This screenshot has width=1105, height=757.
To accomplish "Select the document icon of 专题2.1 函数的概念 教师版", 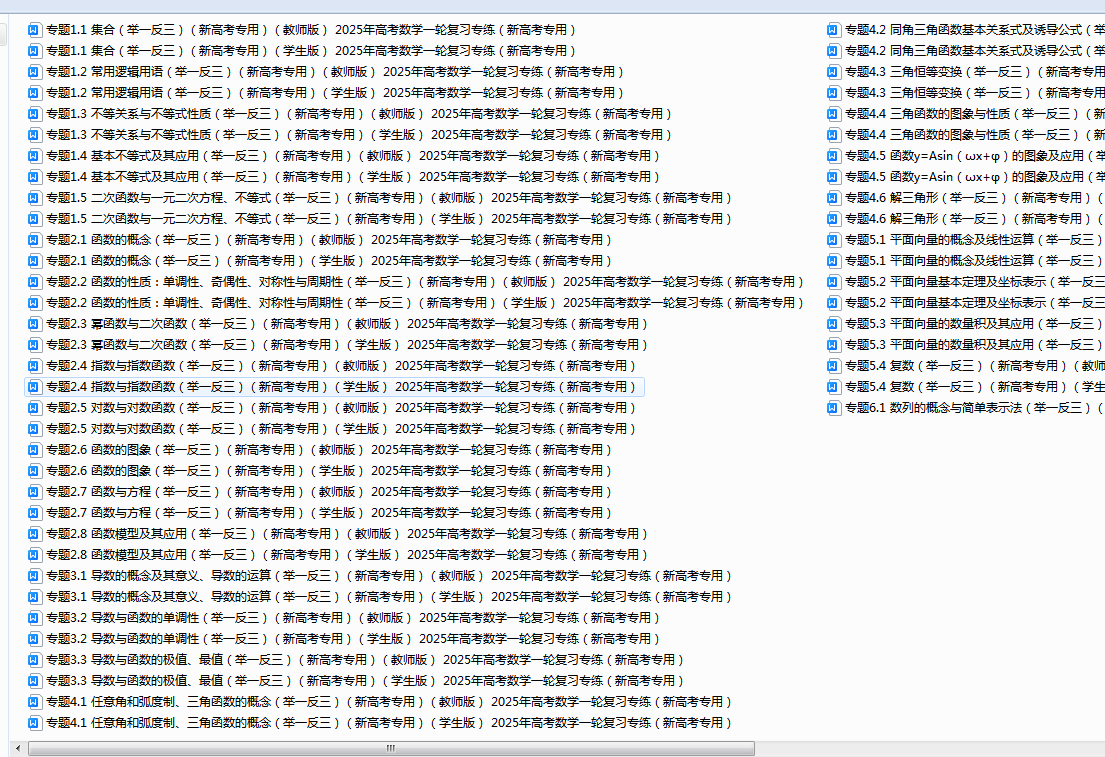I will (34, 240).
